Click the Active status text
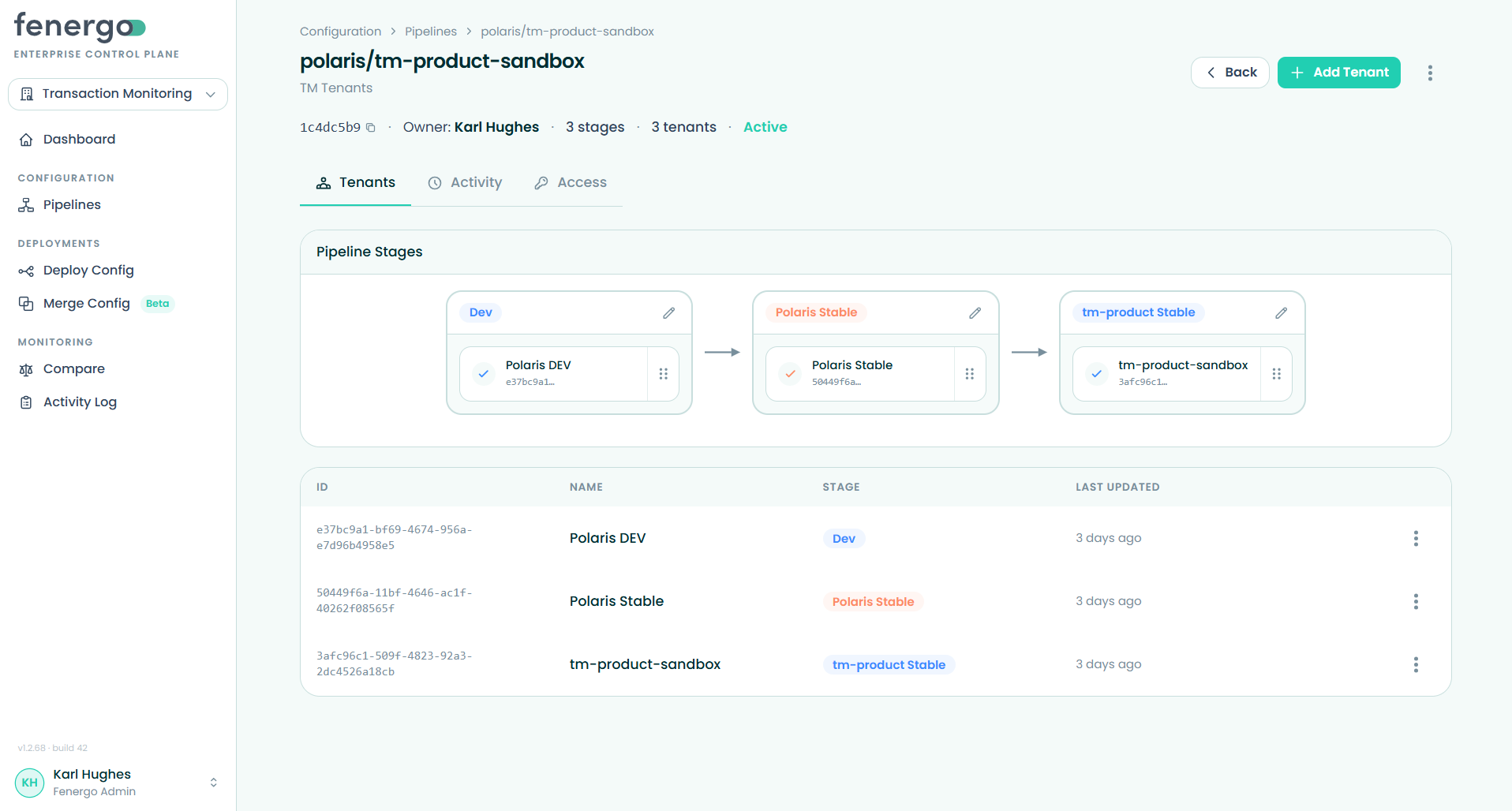This screenshot has width=1512, height=811. click(x=765, y=127)
